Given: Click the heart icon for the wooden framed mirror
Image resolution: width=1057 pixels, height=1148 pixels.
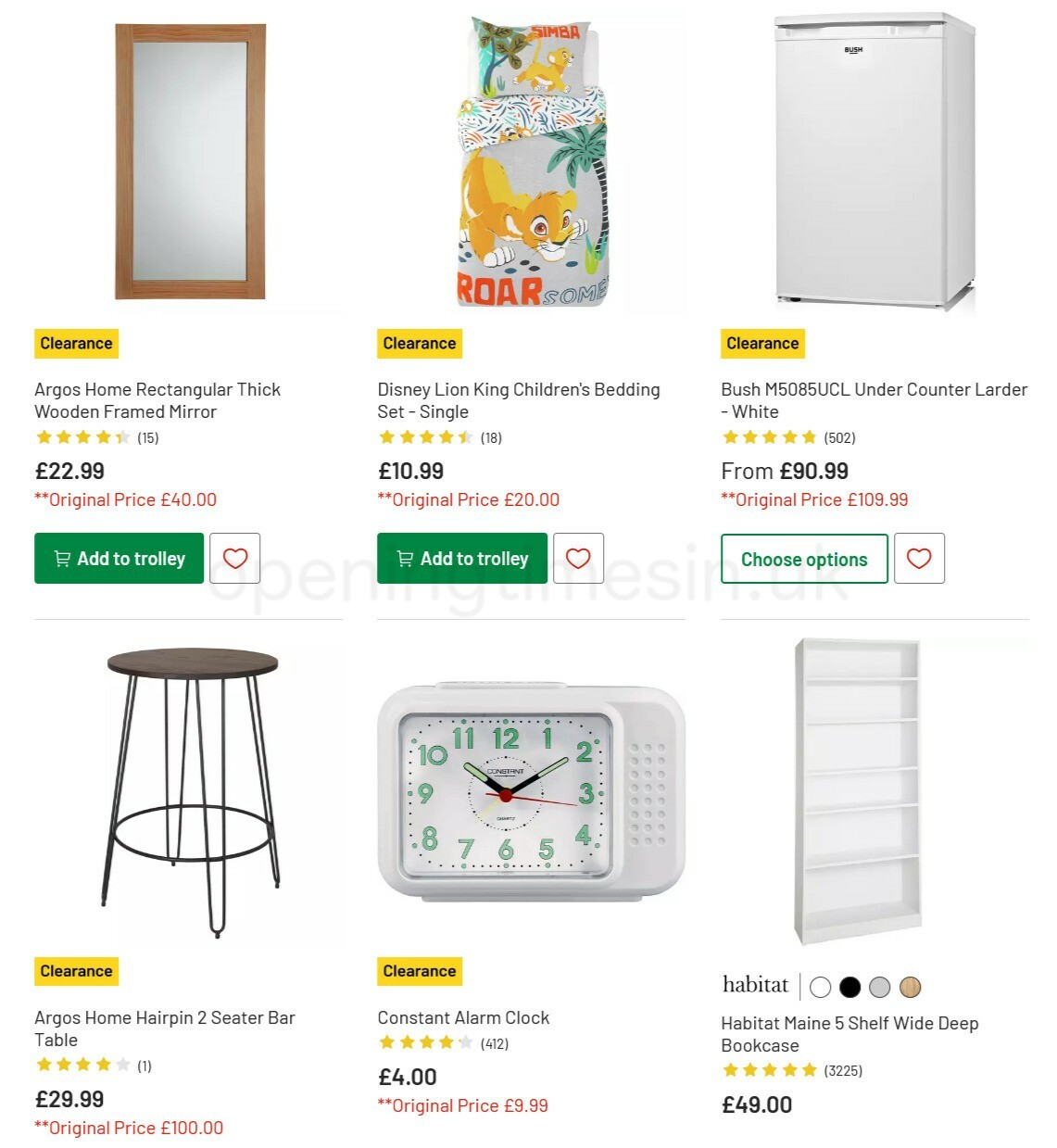Looking at the screenshot, I should pos(235,558).
